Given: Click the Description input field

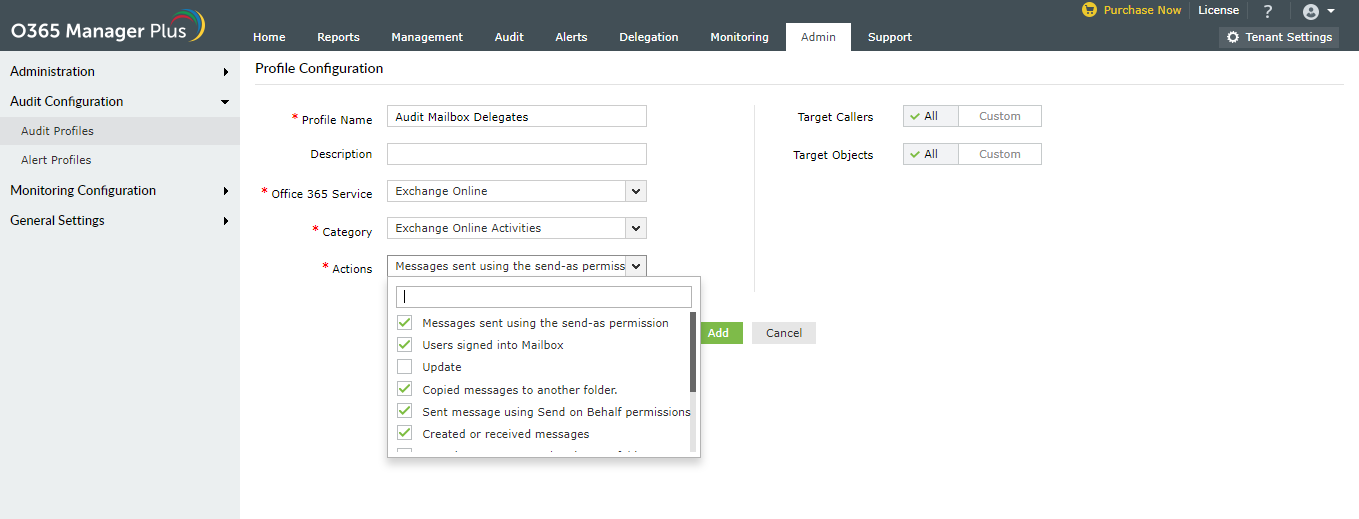Looking at the screenshot, I should point(517,154).
